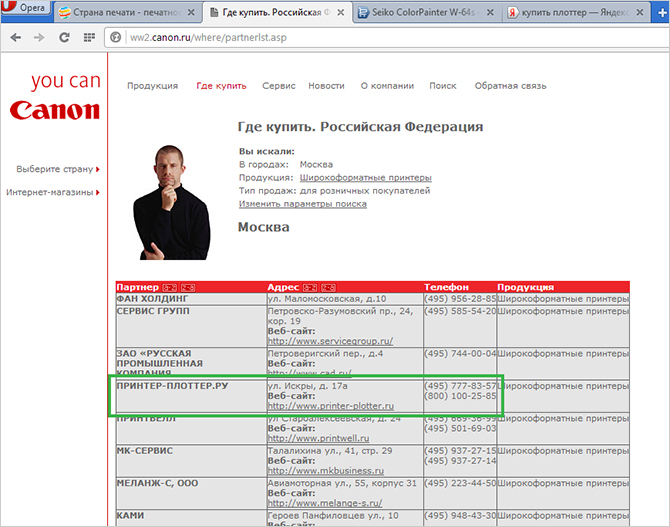
Task: Reload the page with refresh icon
Action: [62, 37]
